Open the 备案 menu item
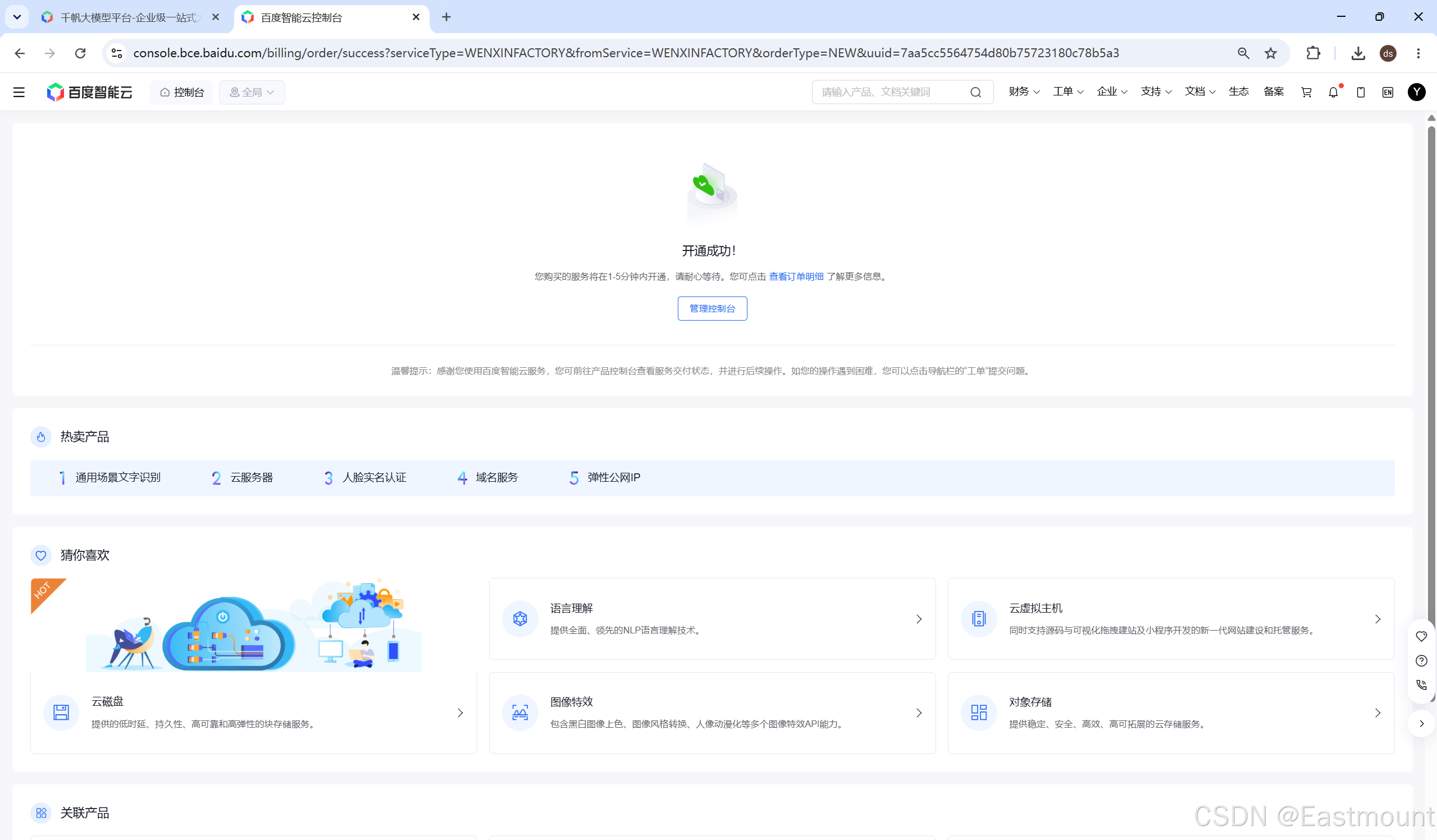Viewport: 1437px width, 840px height. (x=1274, y=92)
